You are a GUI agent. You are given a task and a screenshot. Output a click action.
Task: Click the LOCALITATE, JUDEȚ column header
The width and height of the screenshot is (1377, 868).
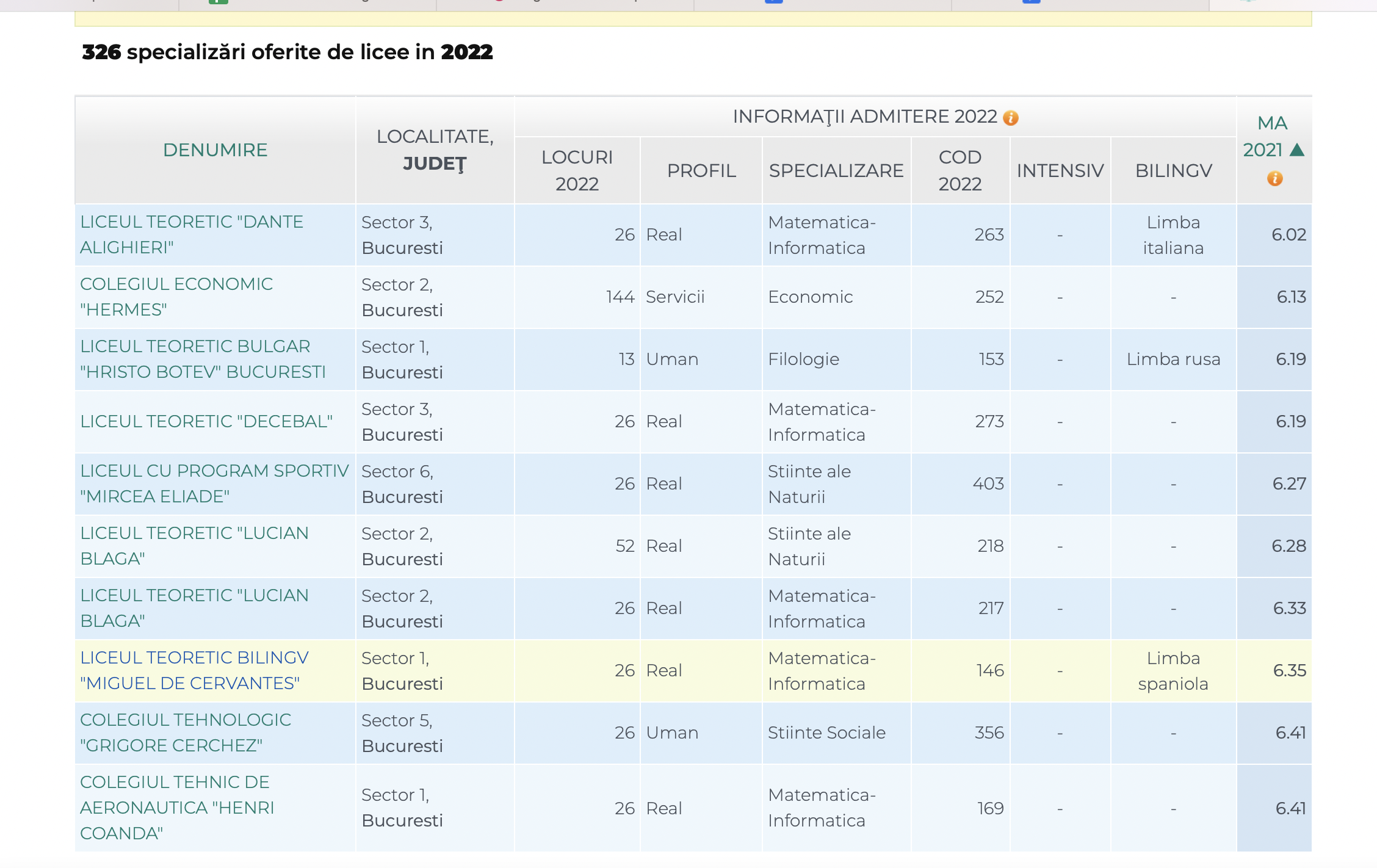click(435, 150)
